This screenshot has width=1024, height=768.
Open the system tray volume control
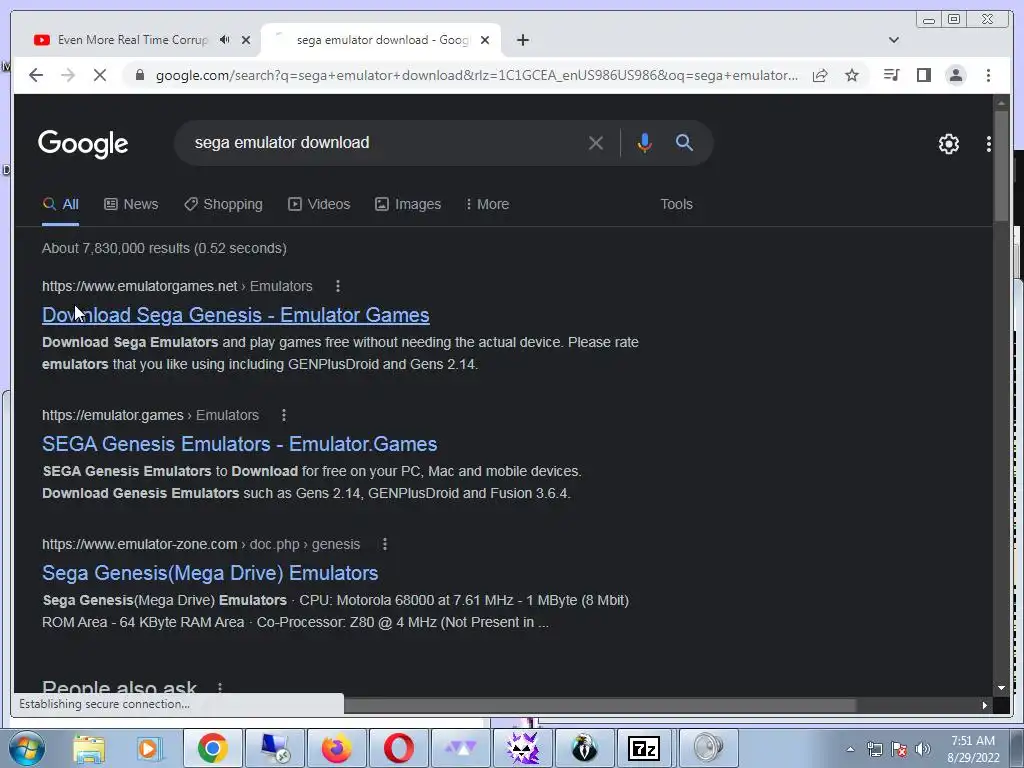[x=923, y=749]
